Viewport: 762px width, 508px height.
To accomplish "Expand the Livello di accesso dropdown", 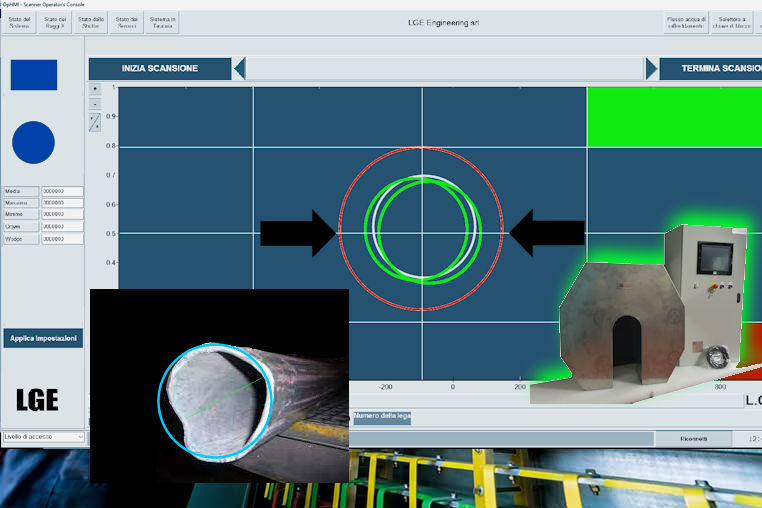I will point(43,437).
